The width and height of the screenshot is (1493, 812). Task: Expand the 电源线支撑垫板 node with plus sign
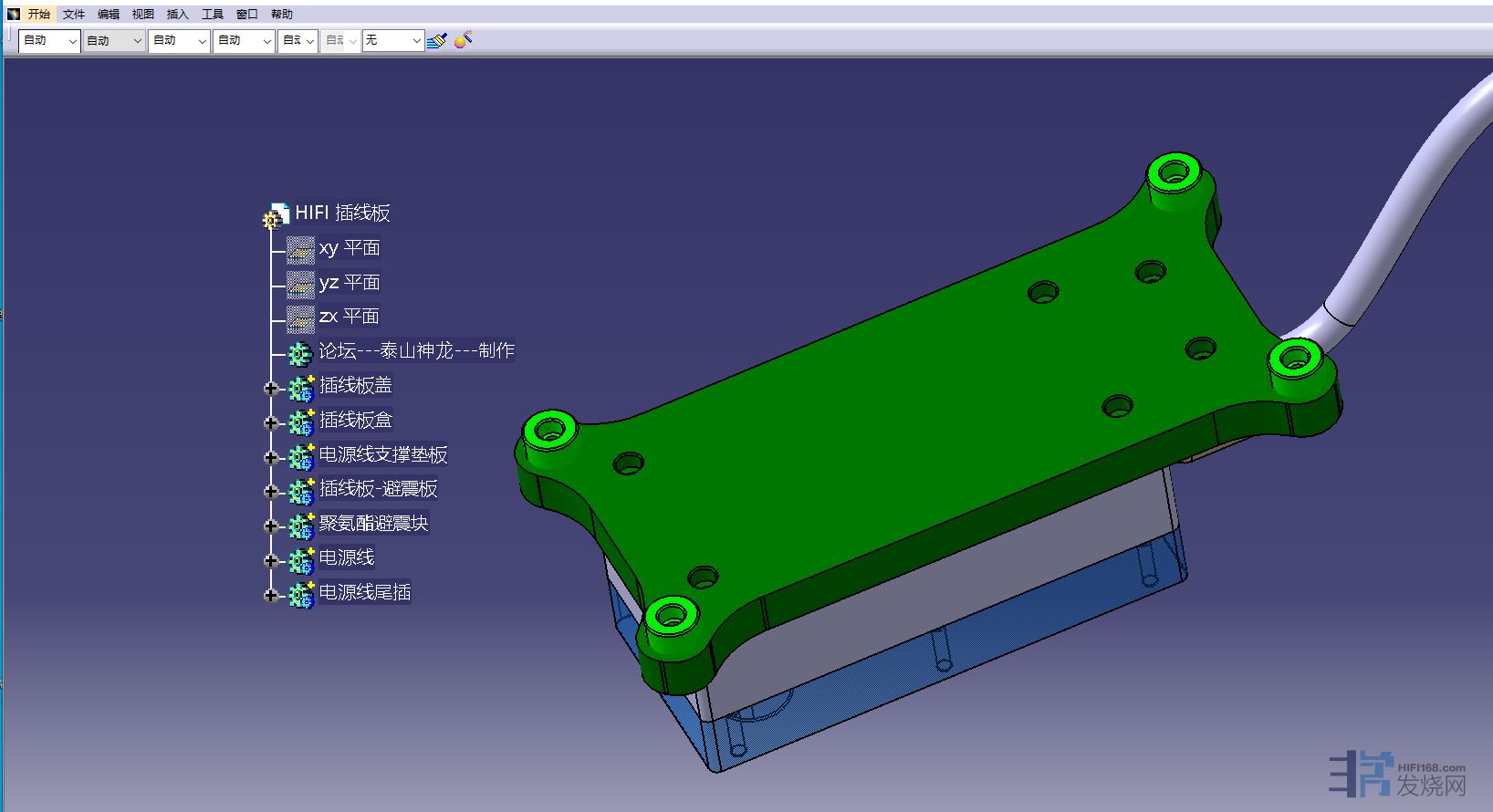(x=270, y=457)
